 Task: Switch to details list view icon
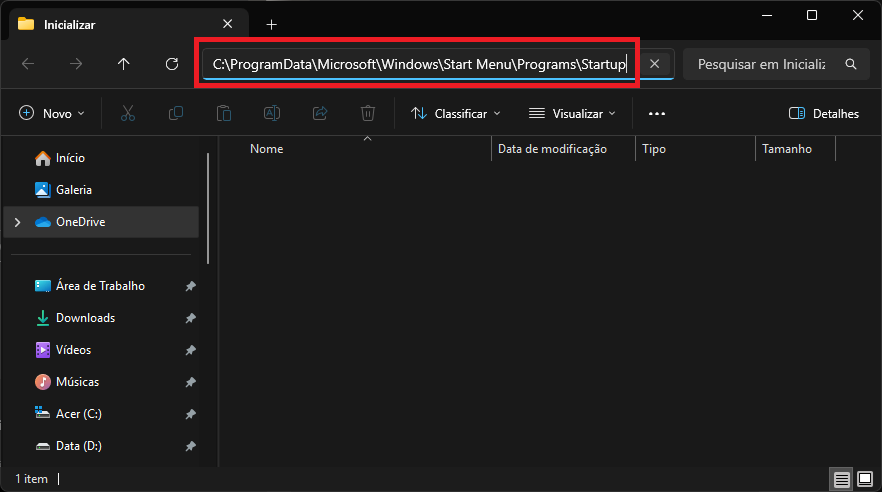coord(842,480)
